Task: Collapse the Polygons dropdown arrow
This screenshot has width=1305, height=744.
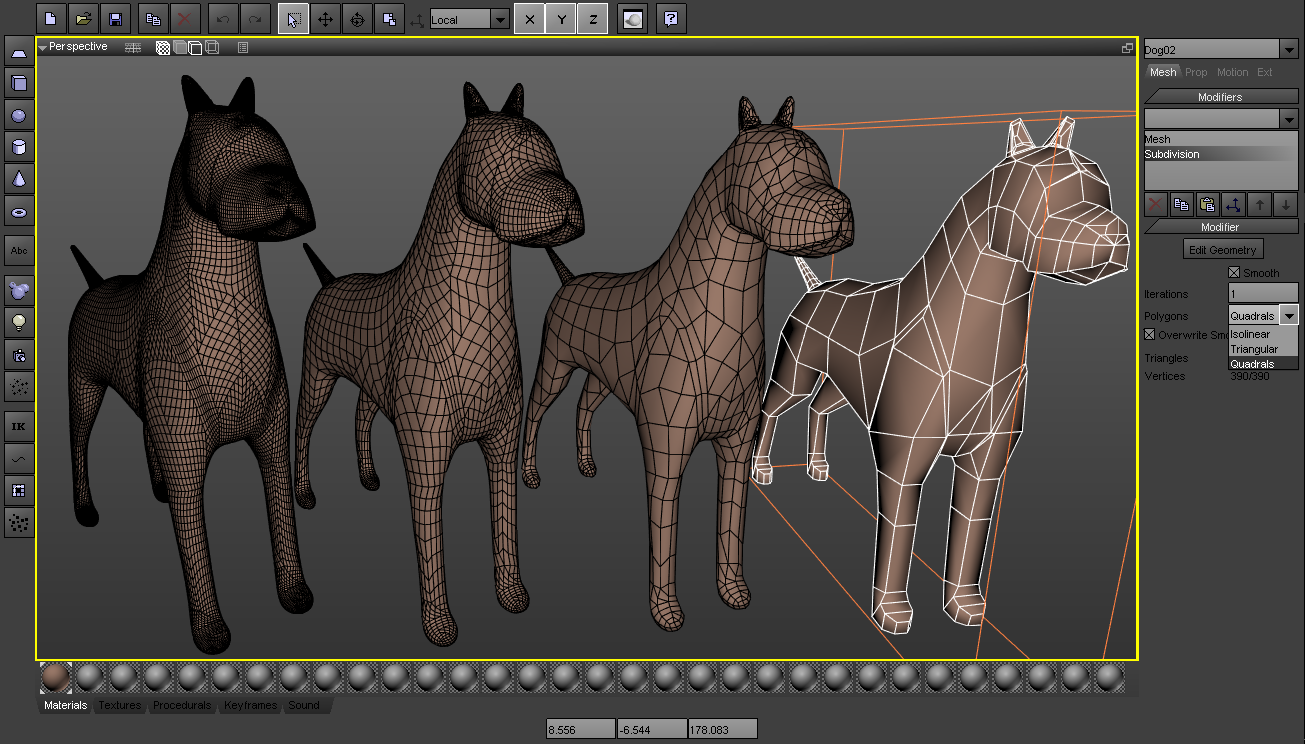Action: (1289, 315)
